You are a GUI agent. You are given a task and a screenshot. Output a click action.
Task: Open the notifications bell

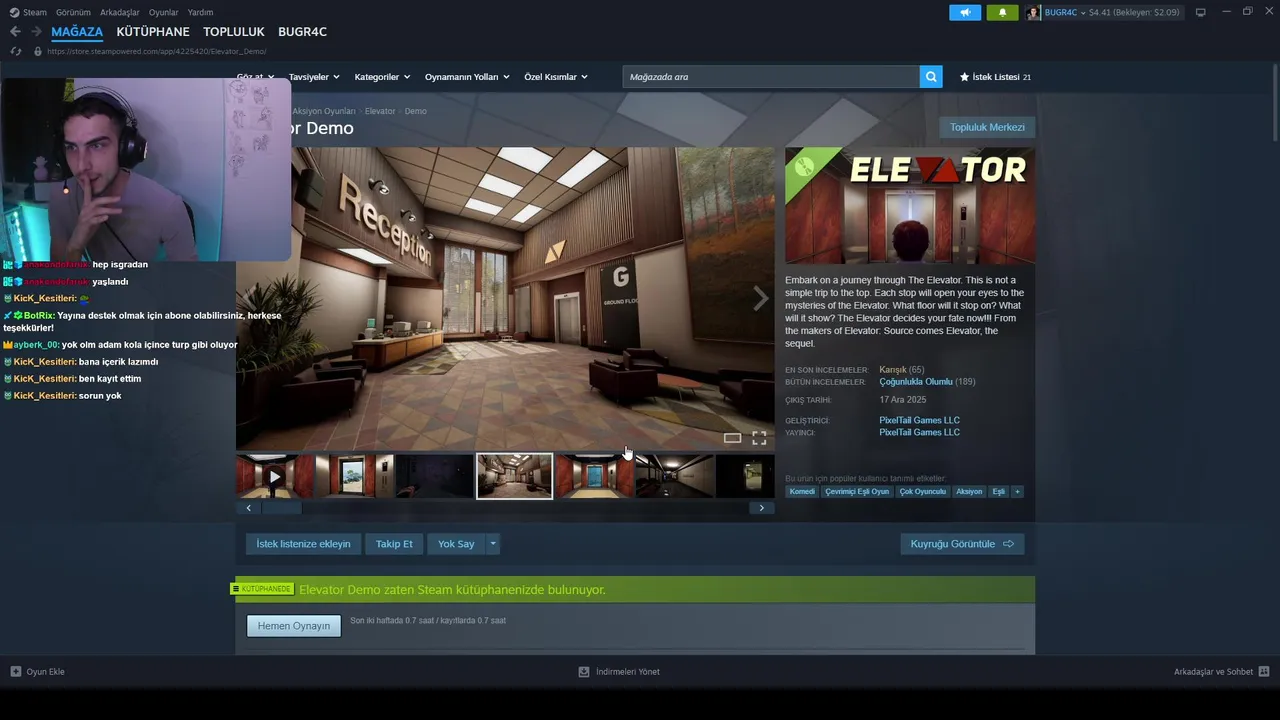pyautogui.click(x=1002, y=12)
